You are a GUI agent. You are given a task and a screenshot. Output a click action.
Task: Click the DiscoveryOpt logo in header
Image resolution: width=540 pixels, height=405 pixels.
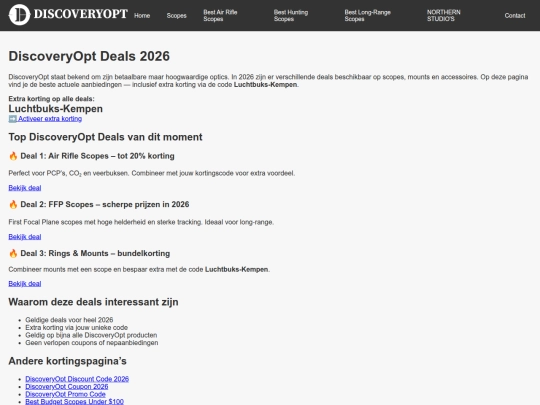click(x=68, y=14)
